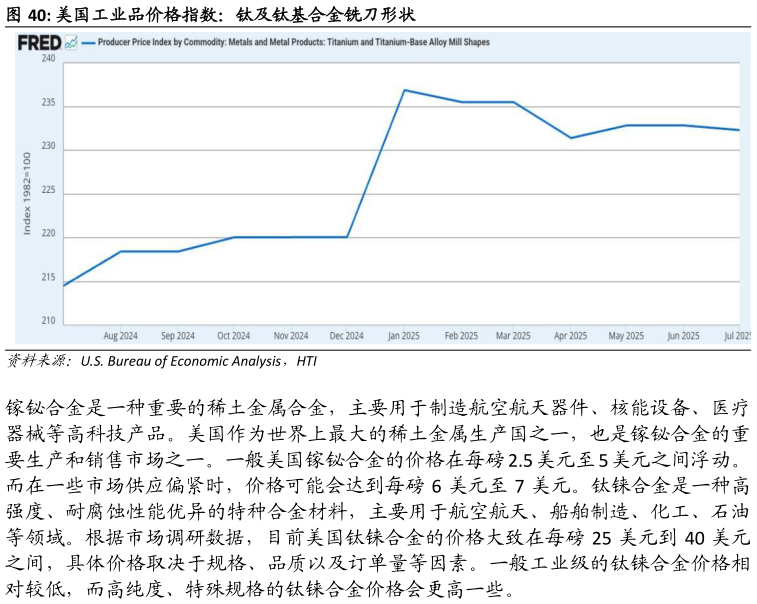This screenshot has height=604, width=757.
Task: Click the 220 y-axis tick label
Action: pyautogui.click(x=48, y=237)
